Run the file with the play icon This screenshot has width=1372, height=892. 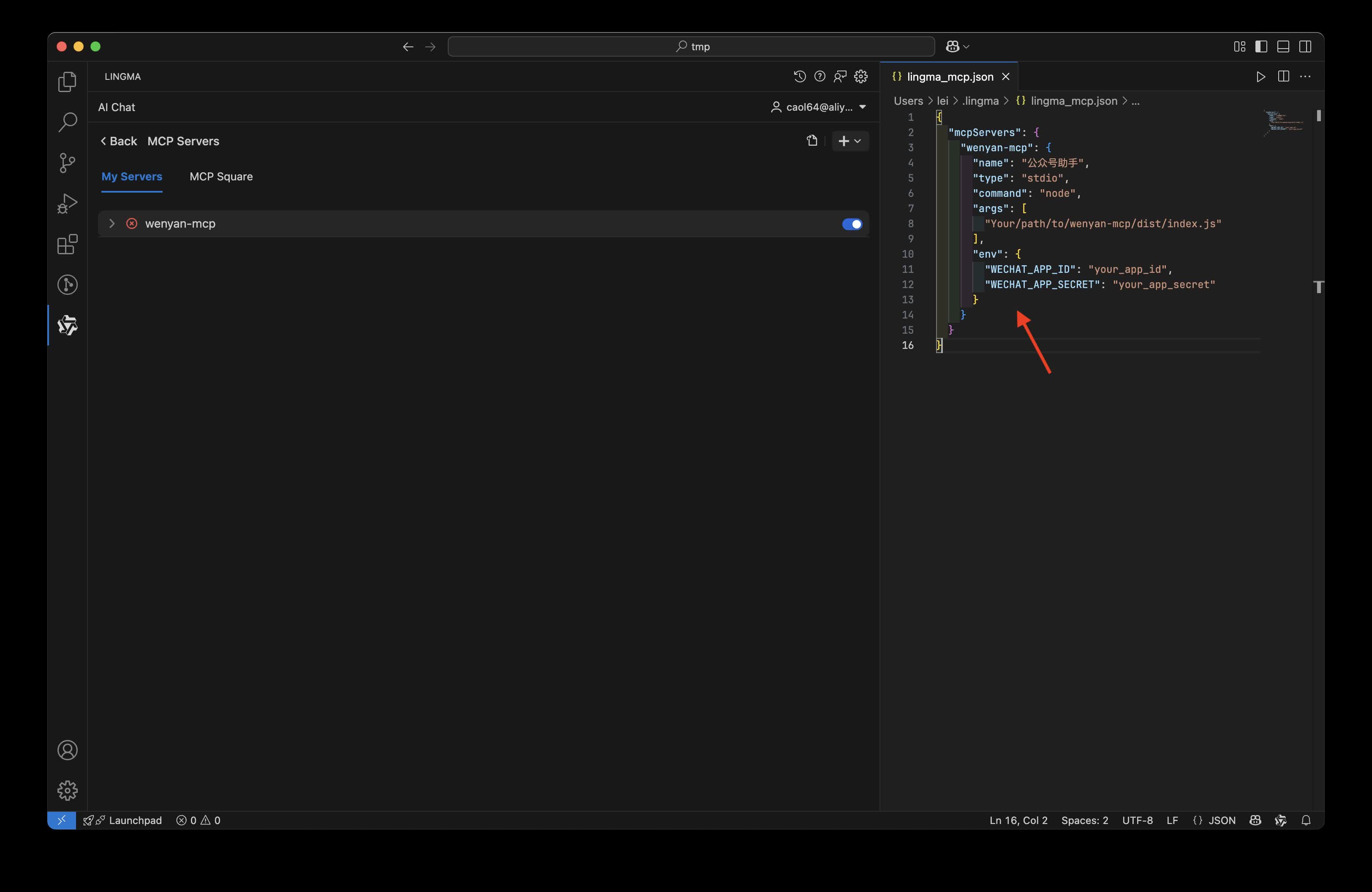tap(1261, 76)
